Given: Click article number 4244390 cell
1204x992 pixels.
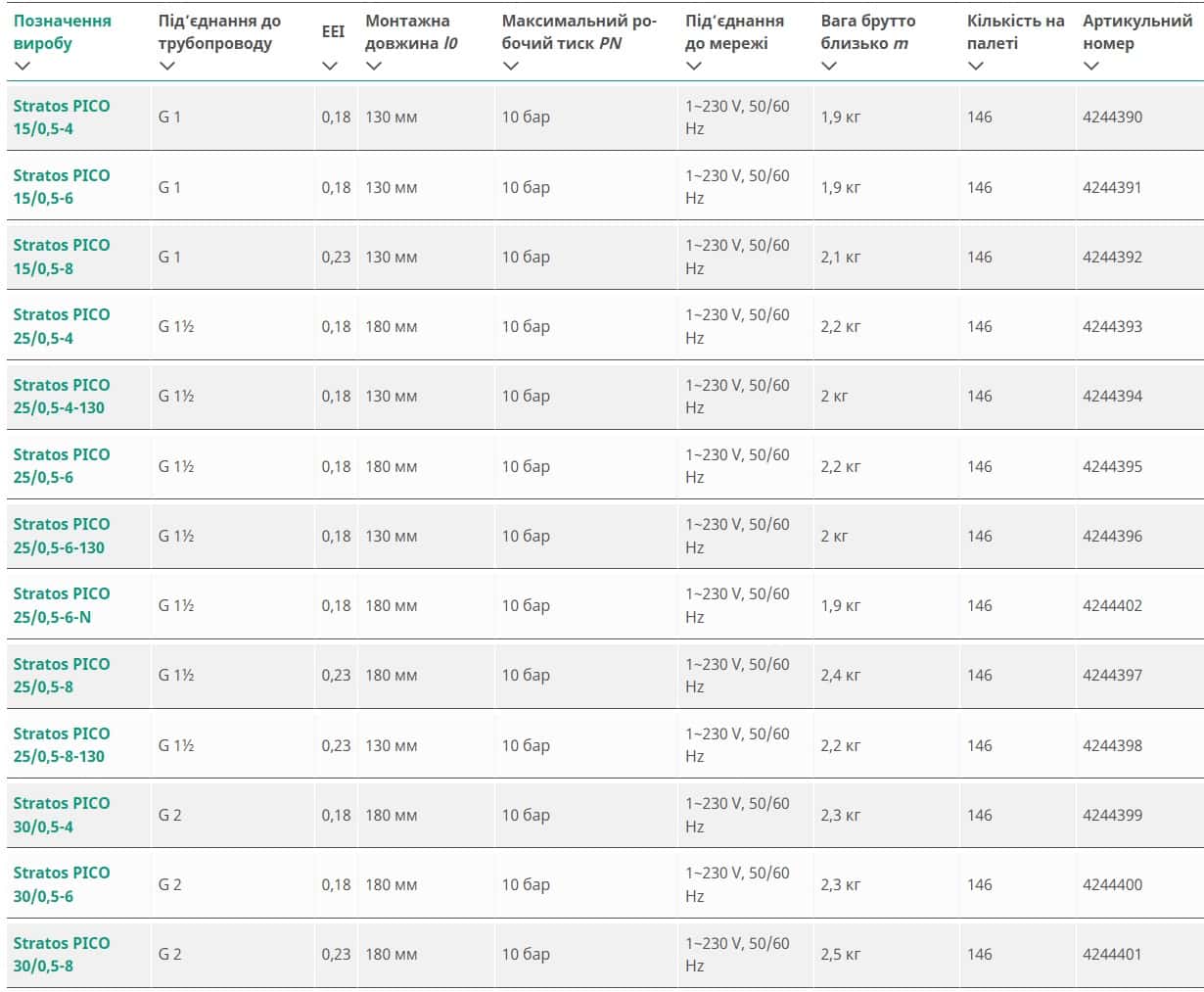Looking at the screenshot, I should point(1112,117).
